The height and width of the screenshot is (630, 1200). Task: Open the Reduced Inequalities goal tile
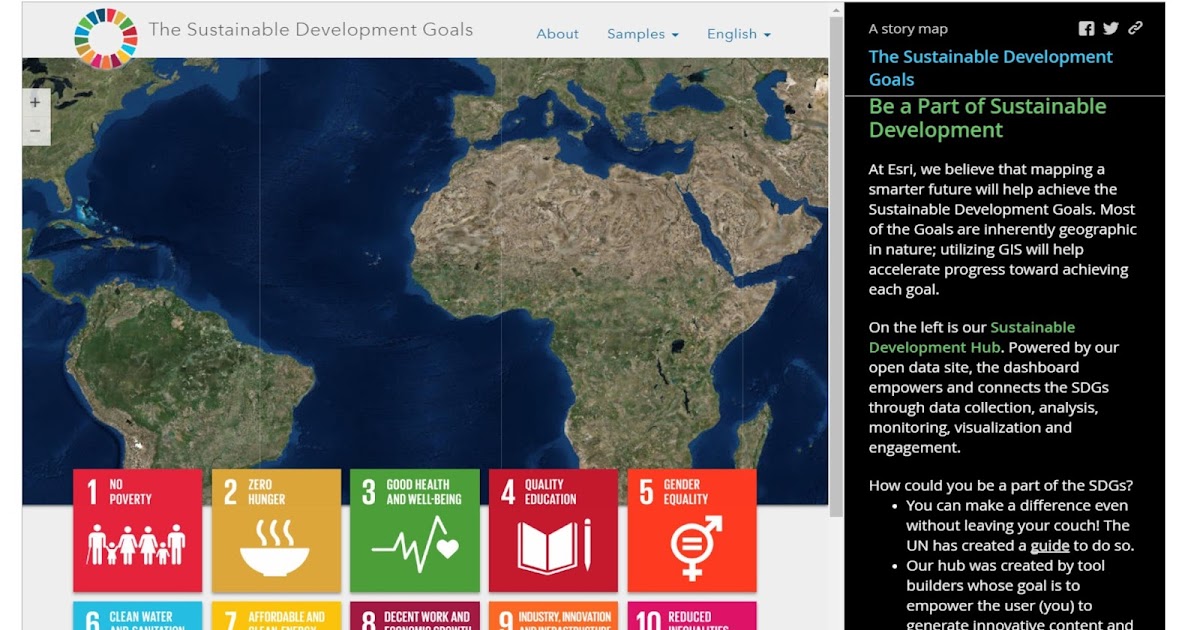pyautogui.click(x=691, y=618)
